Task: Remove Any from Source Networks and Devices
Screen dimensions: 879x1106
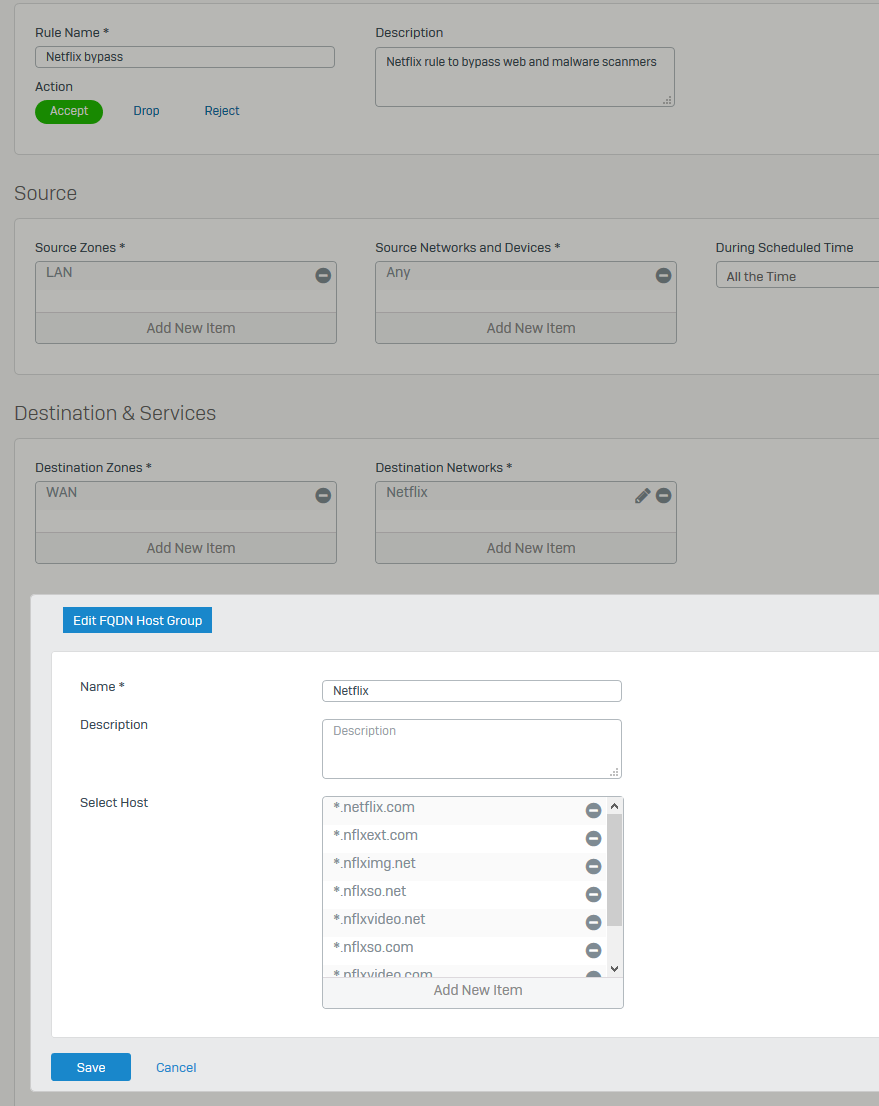Action: point(663,275)
